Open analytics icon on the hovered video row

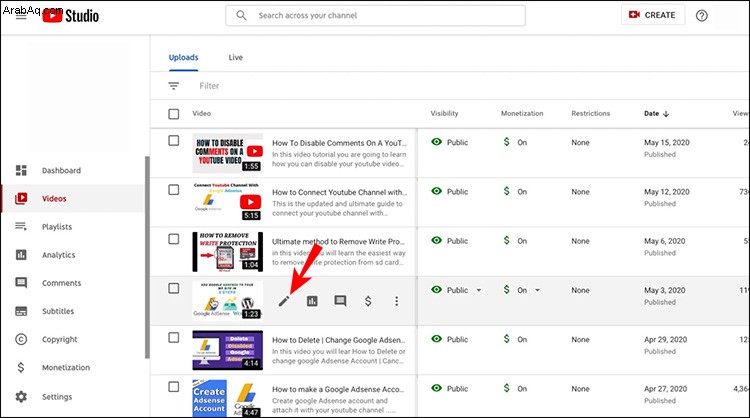(312, 301)
